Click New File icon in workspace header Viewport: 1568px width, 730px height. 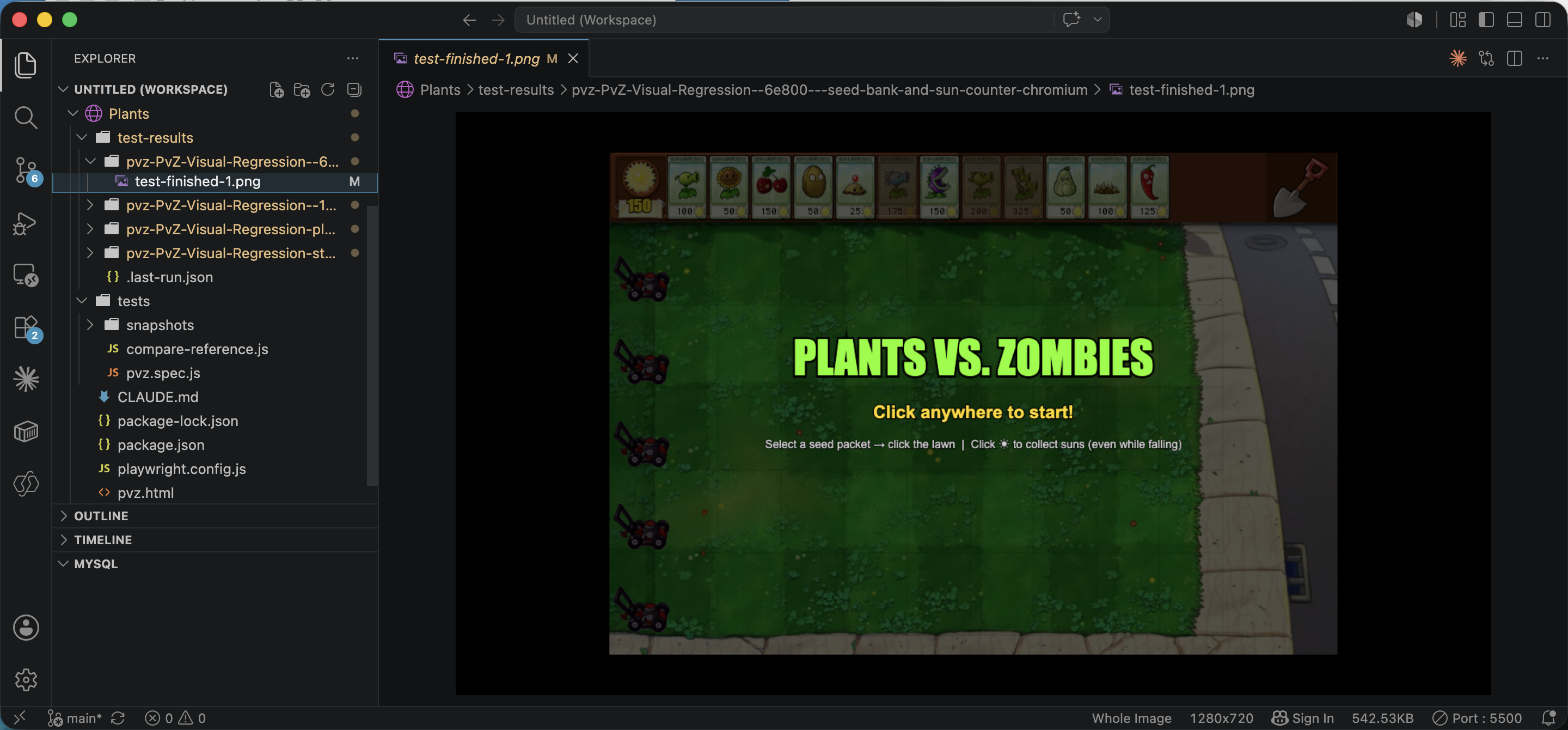point(277,90)
